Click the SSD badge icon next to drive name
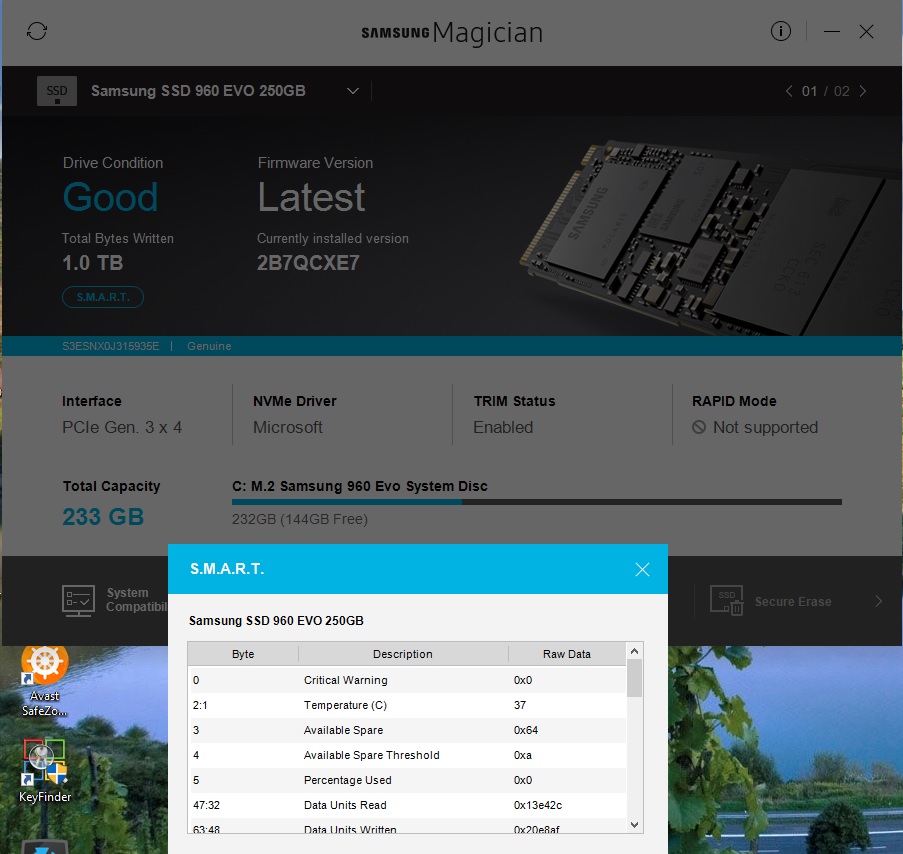Image resolution: width=903 pixels, height=854 pixels. (56, 90)
